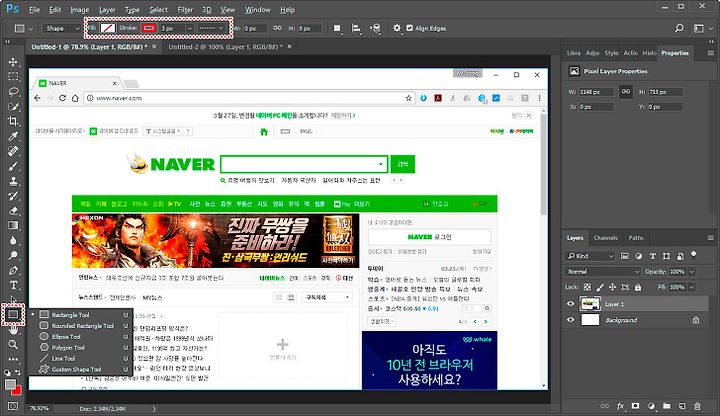This screenshot has height=416, width=720.
Task: Select the Pen tool
Action: (13, 270)
